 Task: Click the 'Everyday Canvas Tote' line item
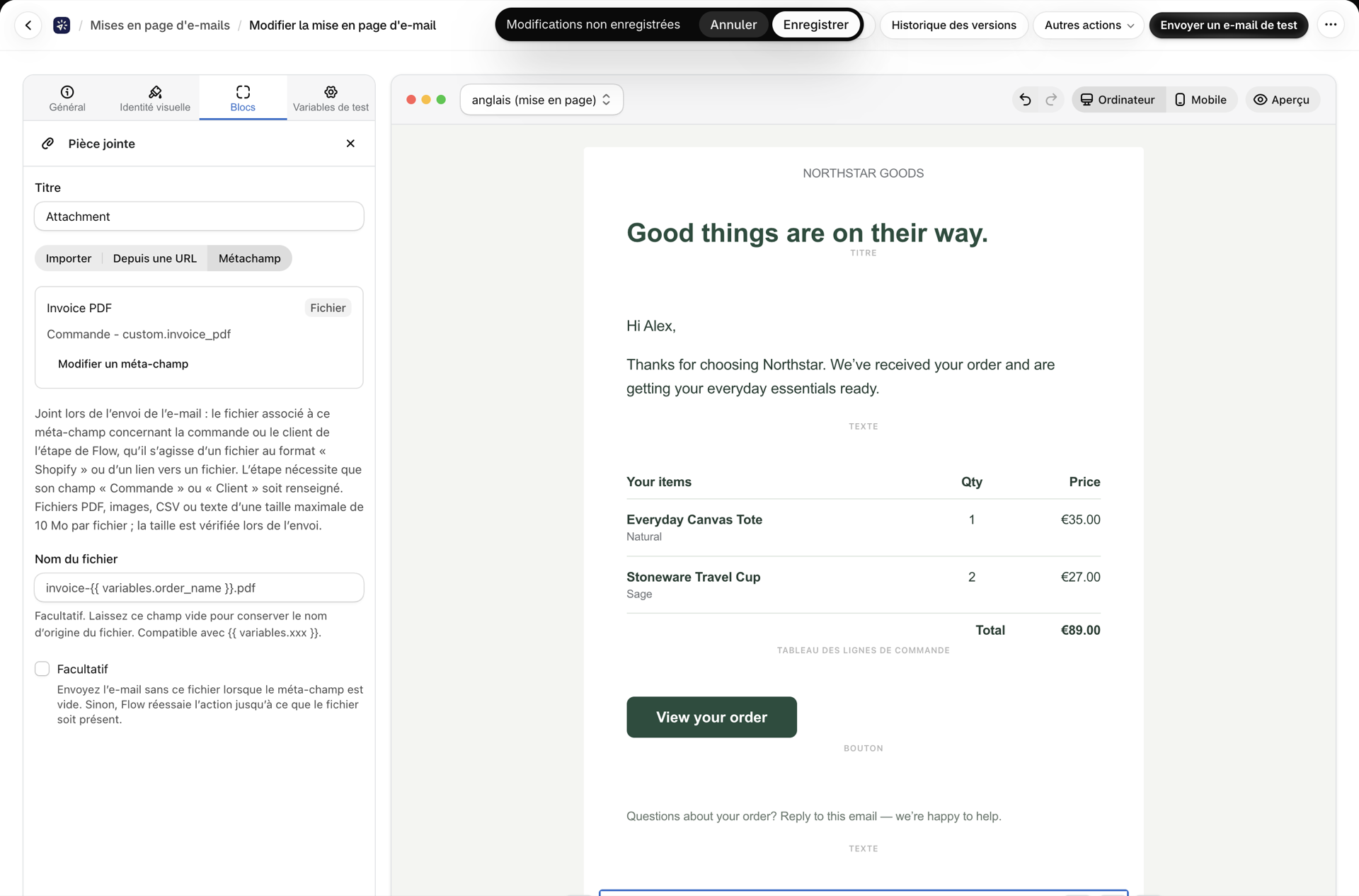pos(694,519)
